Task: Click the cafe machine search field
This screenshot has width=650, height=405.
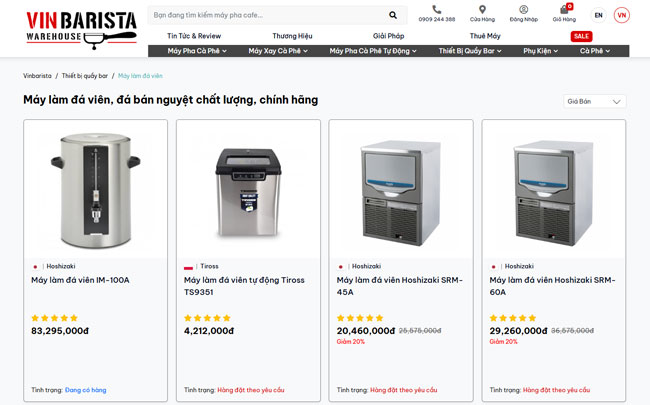Action: coord(265,16)
